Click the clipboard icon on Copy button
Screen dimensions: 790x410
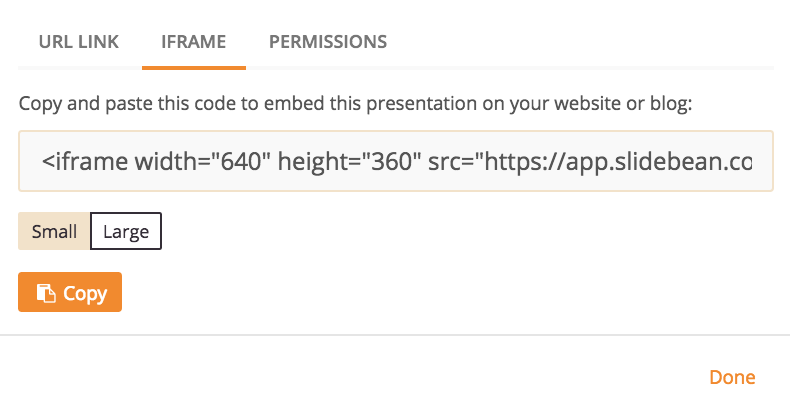46,293
